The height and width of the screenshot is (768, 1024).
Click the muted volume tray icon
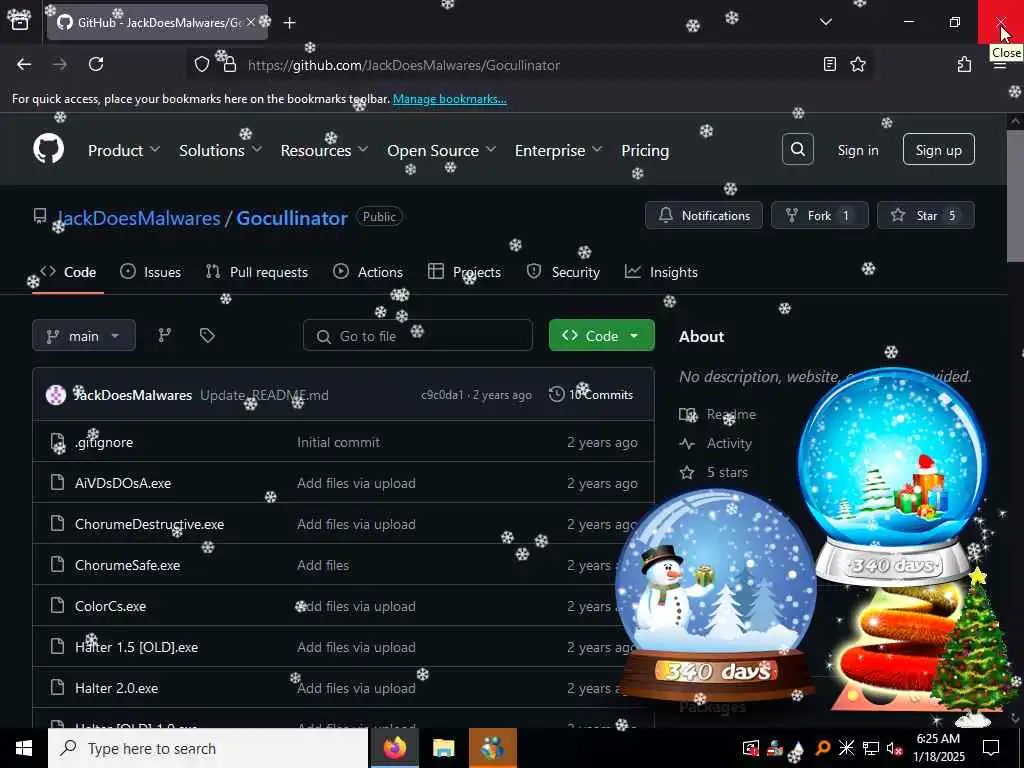[x=893, y=748]
